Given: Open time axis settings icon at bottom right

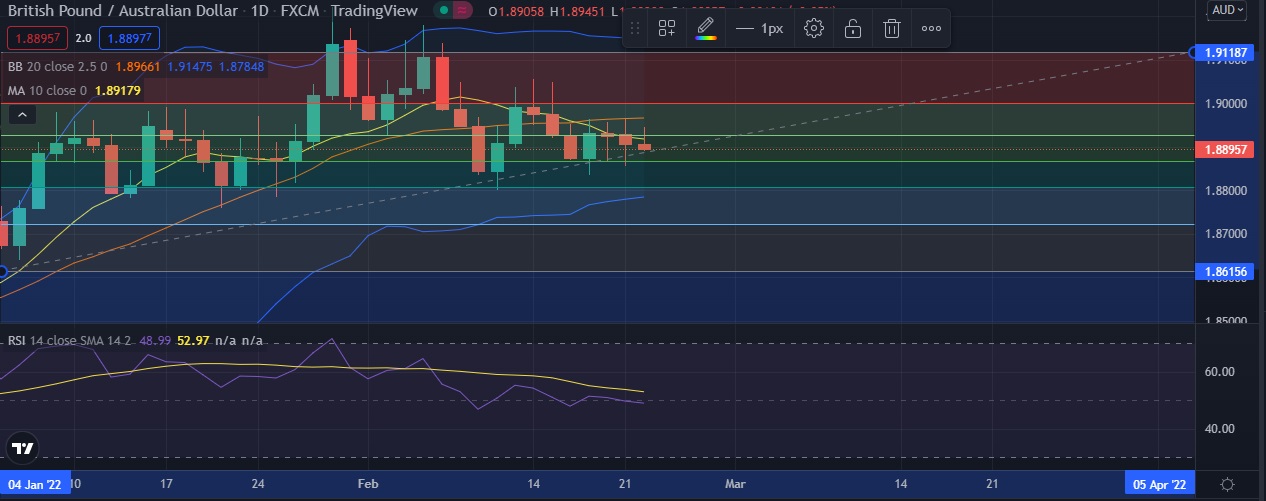Looking at the screenshot, I should pyautogui.click(x=1227, y=483).
